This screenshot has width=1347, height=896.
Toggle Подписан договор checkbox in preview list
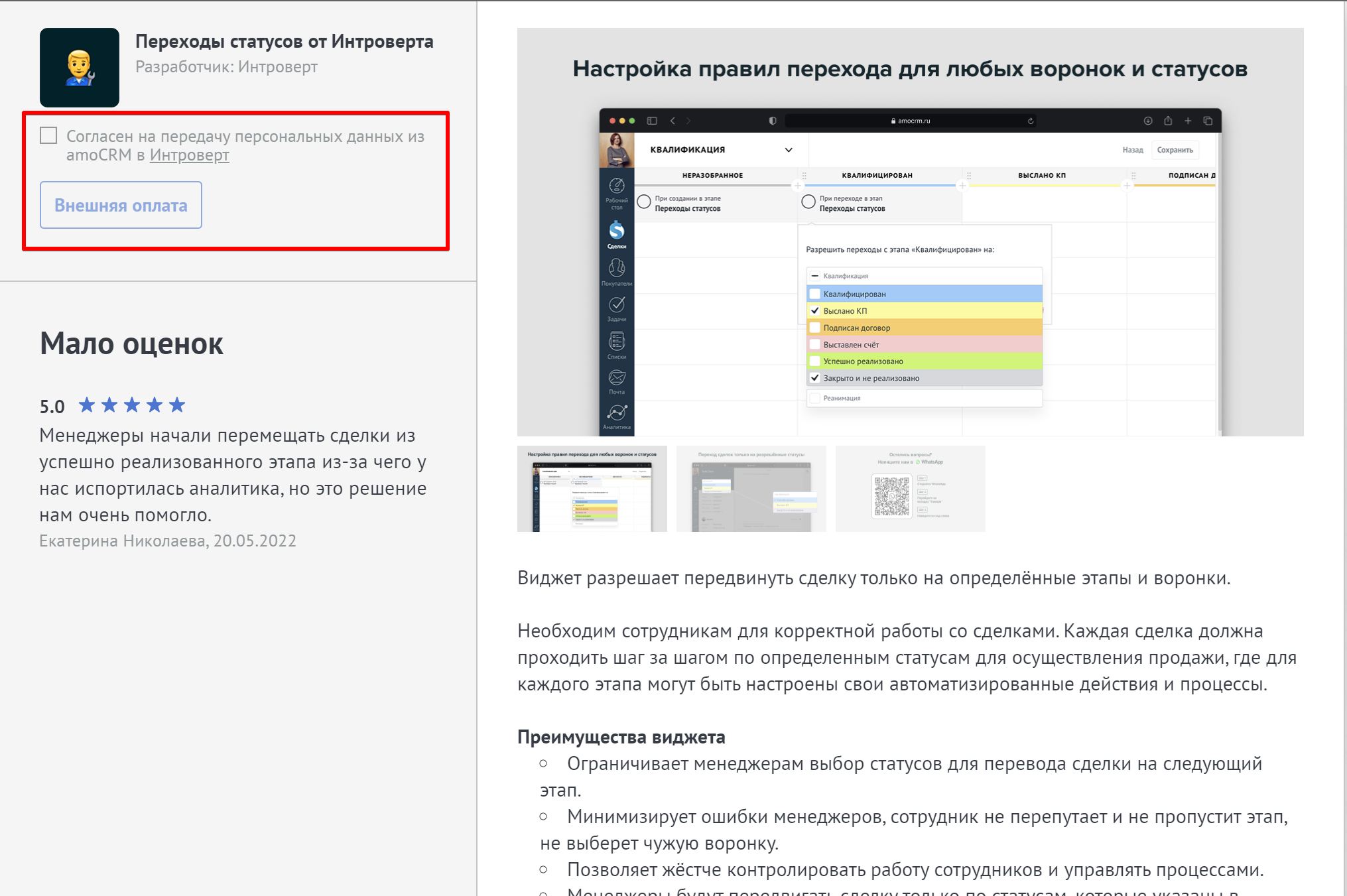coord(815,328)
